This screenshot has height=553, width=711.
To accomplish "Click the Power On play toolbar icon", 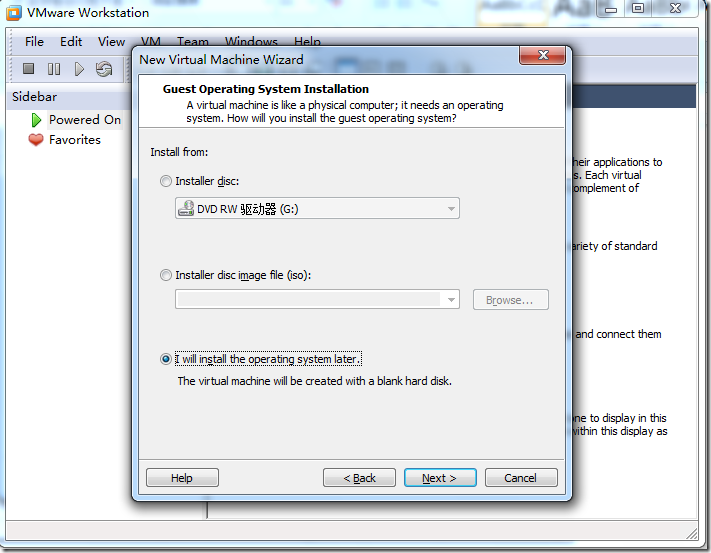I will tap(79, 69).
